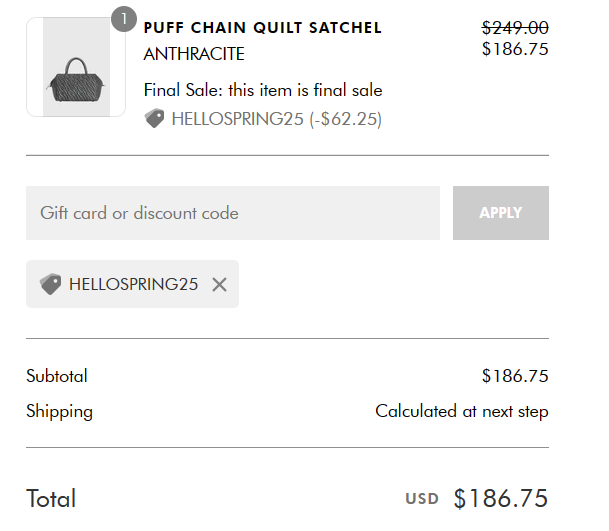609x531 pixels.
Task: Click the Subtotal label
Action: point(57,376)
